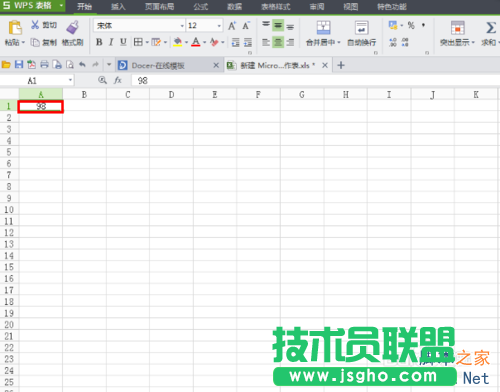The image size is (500, 392).
Task: Decrease font size with the A- icon
Action: click(246, 26)
